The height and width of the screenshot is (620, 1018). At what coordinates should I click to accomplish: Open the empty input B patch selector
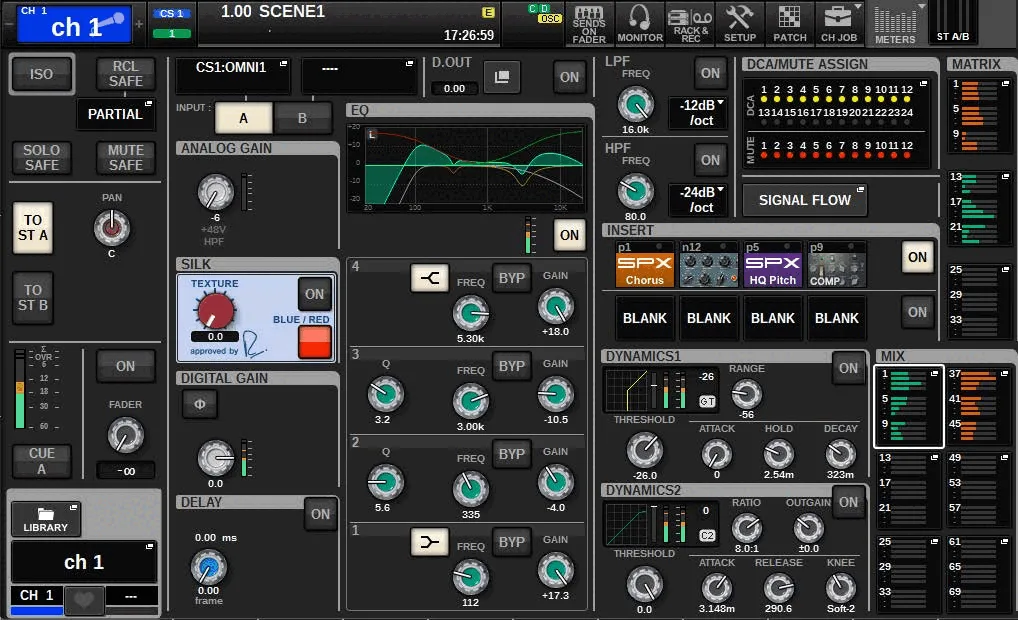tap(358, 76)
